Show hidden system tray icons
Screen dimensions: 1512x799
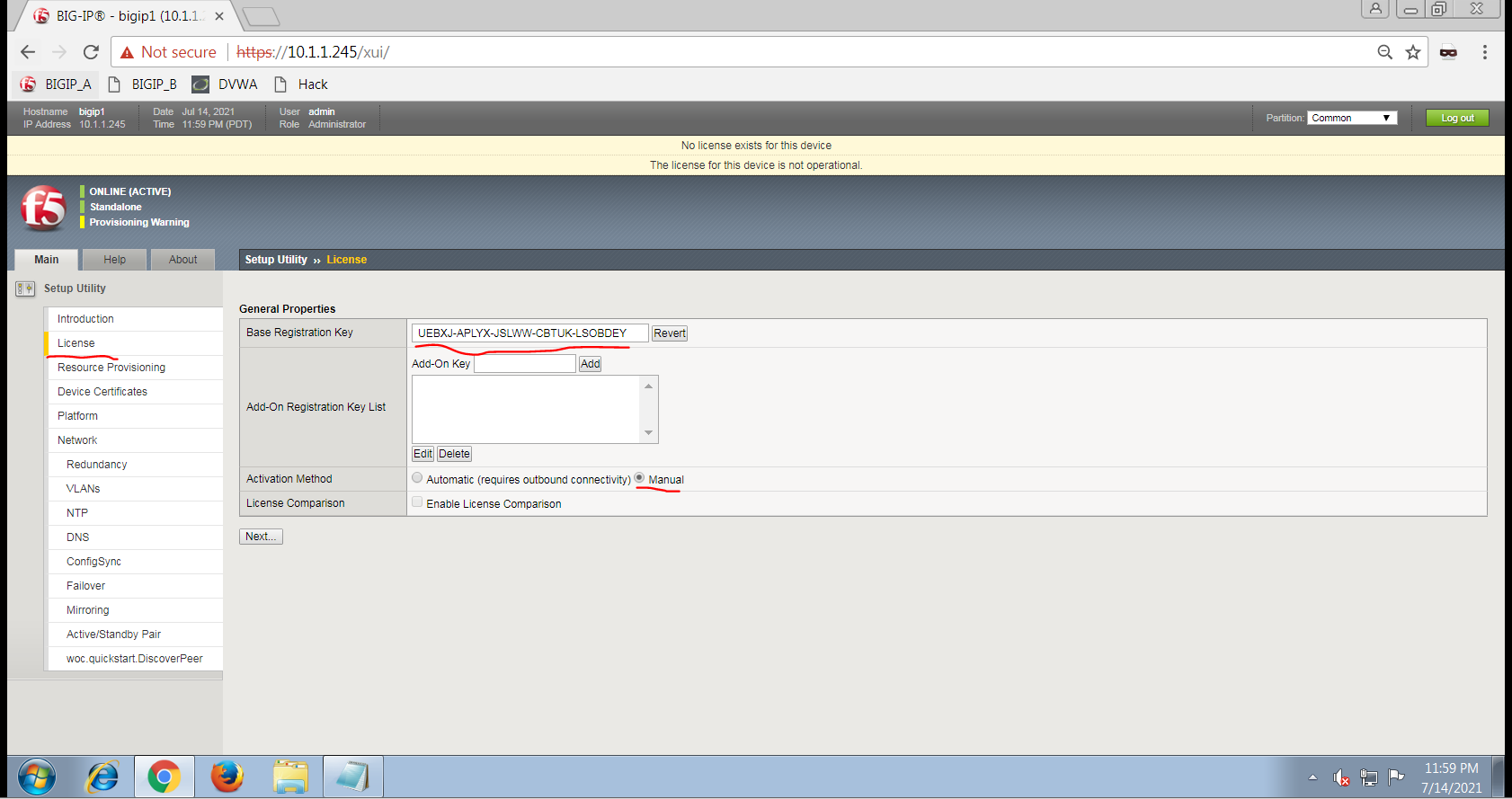(1312, 777)
